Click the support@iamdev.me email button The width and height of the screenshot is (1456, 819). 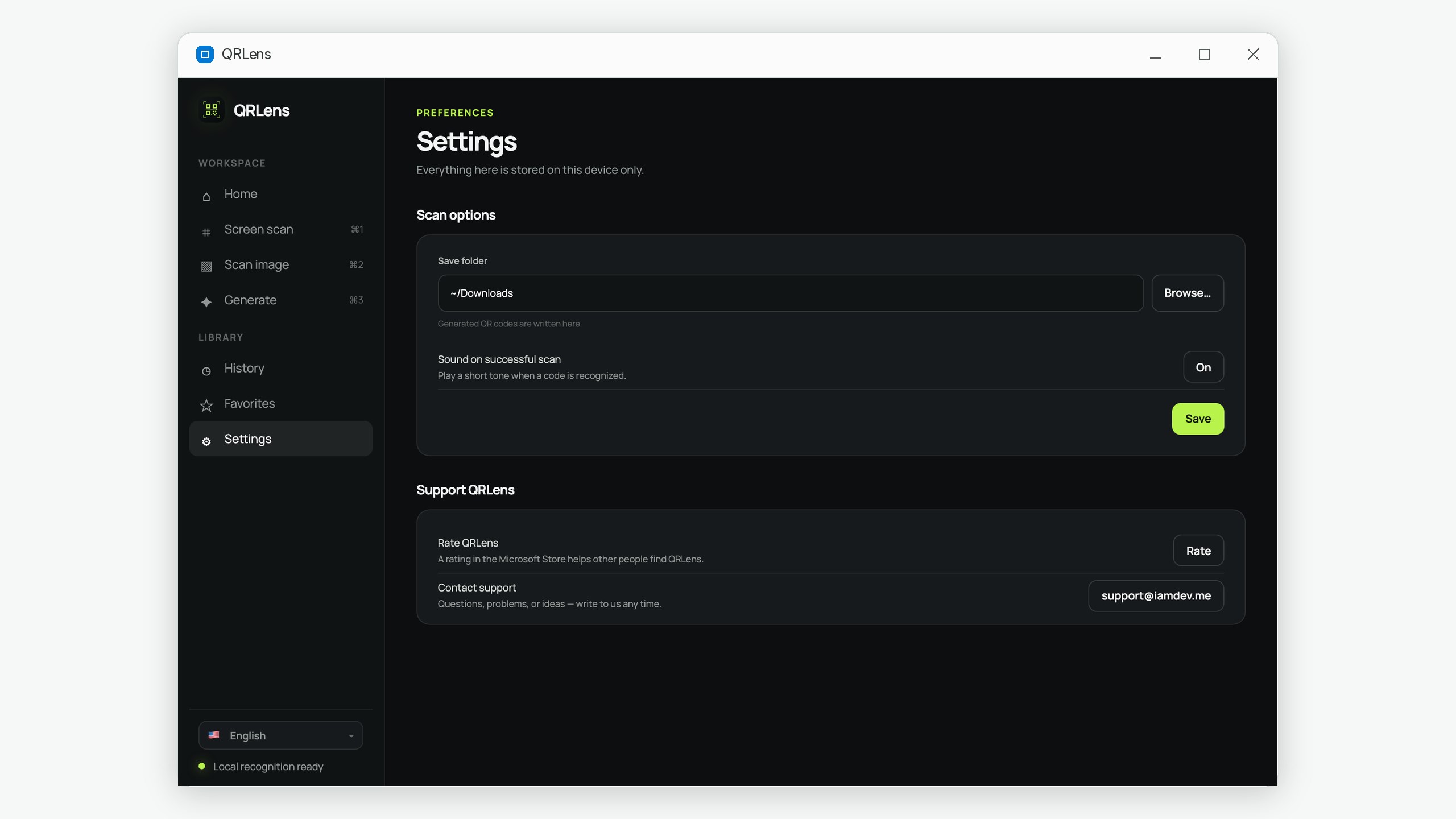click(x=1156, y=595)
